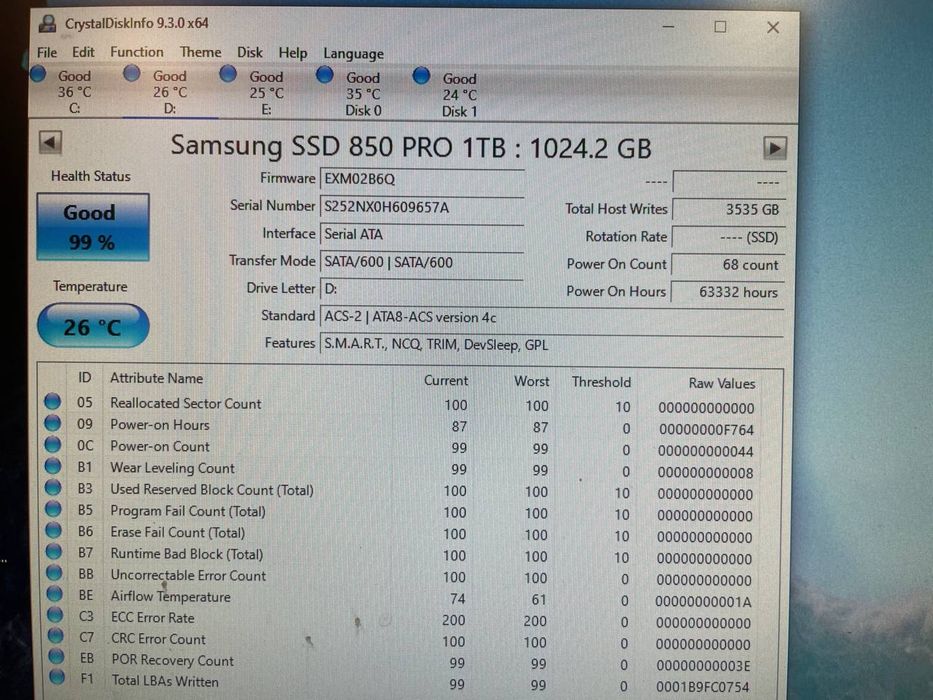933x700 pixels.
Task: Select the Total LBAs Written attribute name
Action: pyautogui.click(x=165, y=682)
